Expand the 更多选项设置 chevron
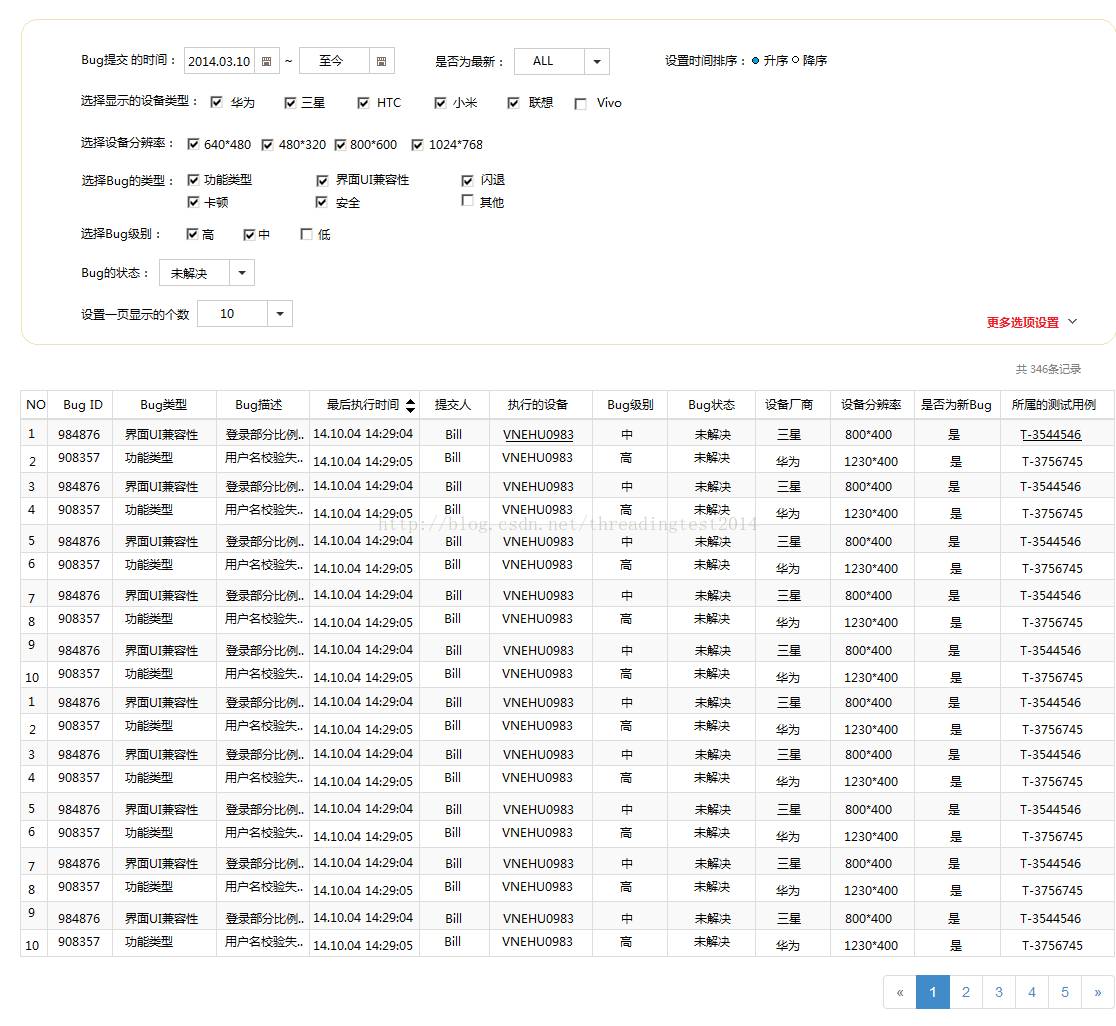Screen dimensions: 1116x1026 click(1073, 322)
